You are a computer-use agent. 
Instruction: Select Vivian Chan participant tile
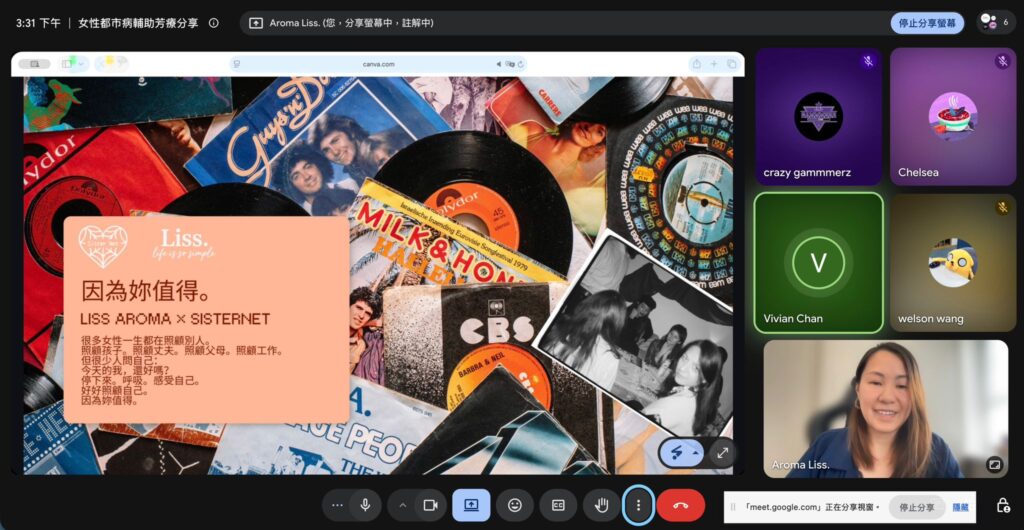[x=818, y=263]
